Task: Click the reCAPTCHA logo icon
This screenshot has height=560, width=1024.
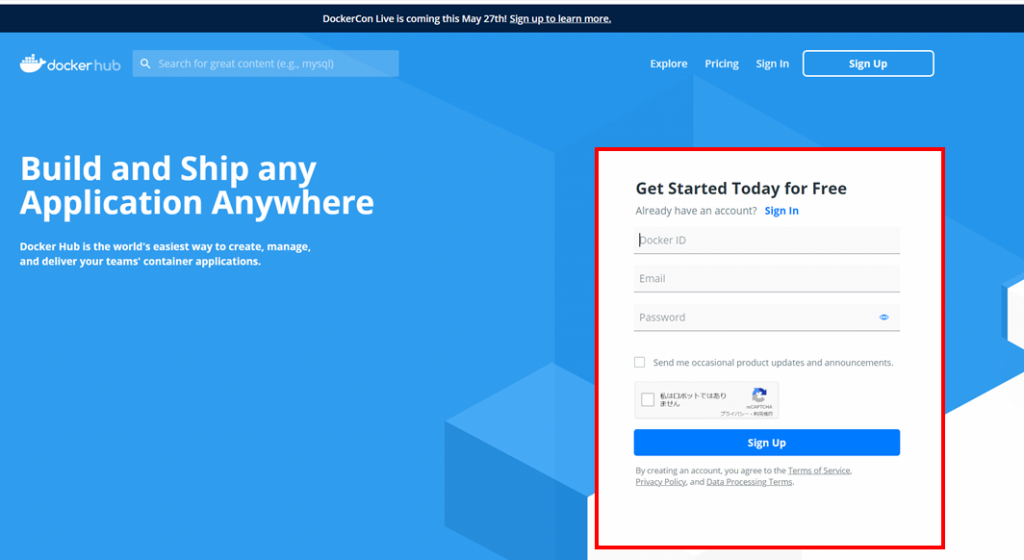Action: [x=759, y=395]
